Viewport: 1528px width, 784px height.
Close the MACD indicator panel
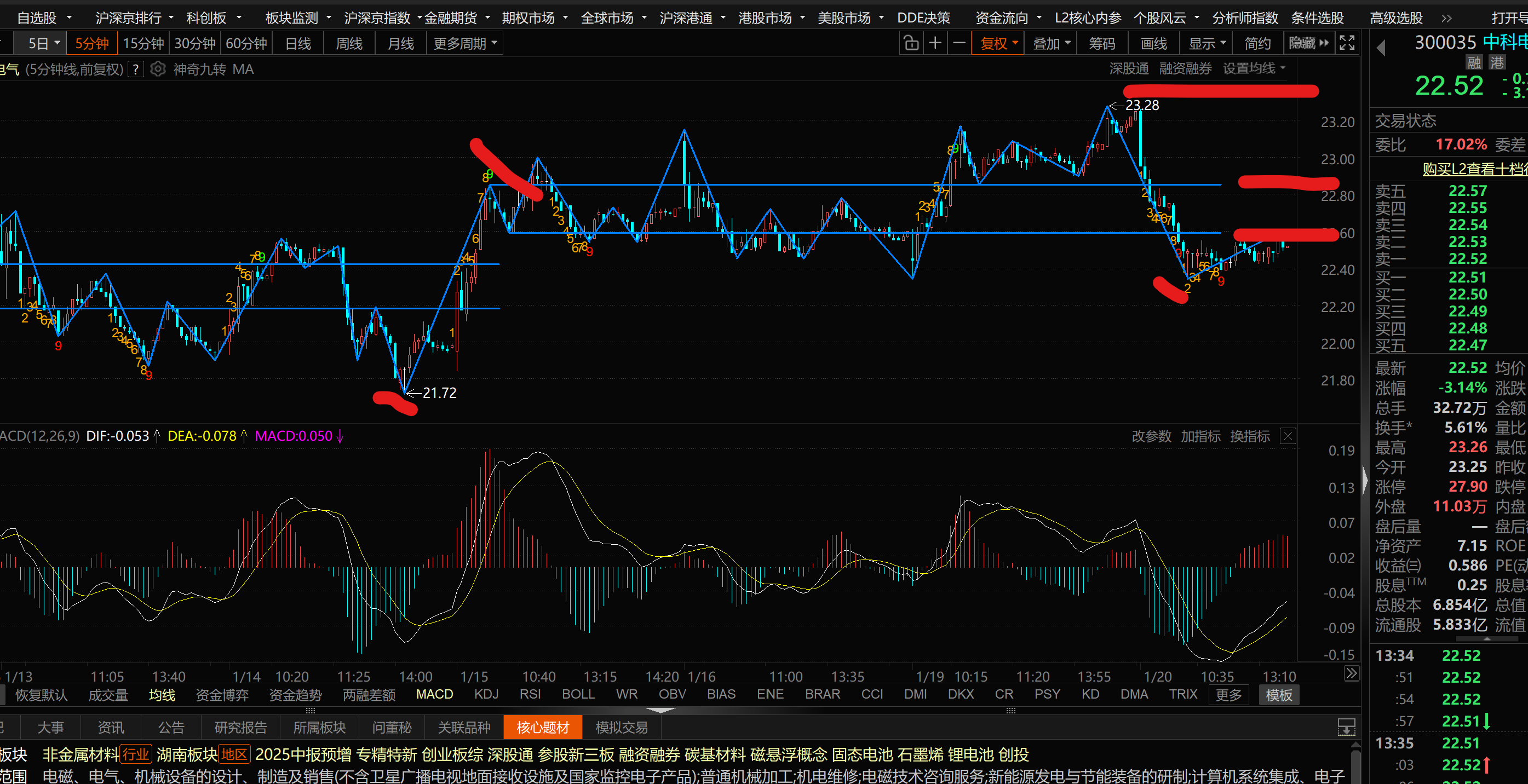[x=1288, y=436]
